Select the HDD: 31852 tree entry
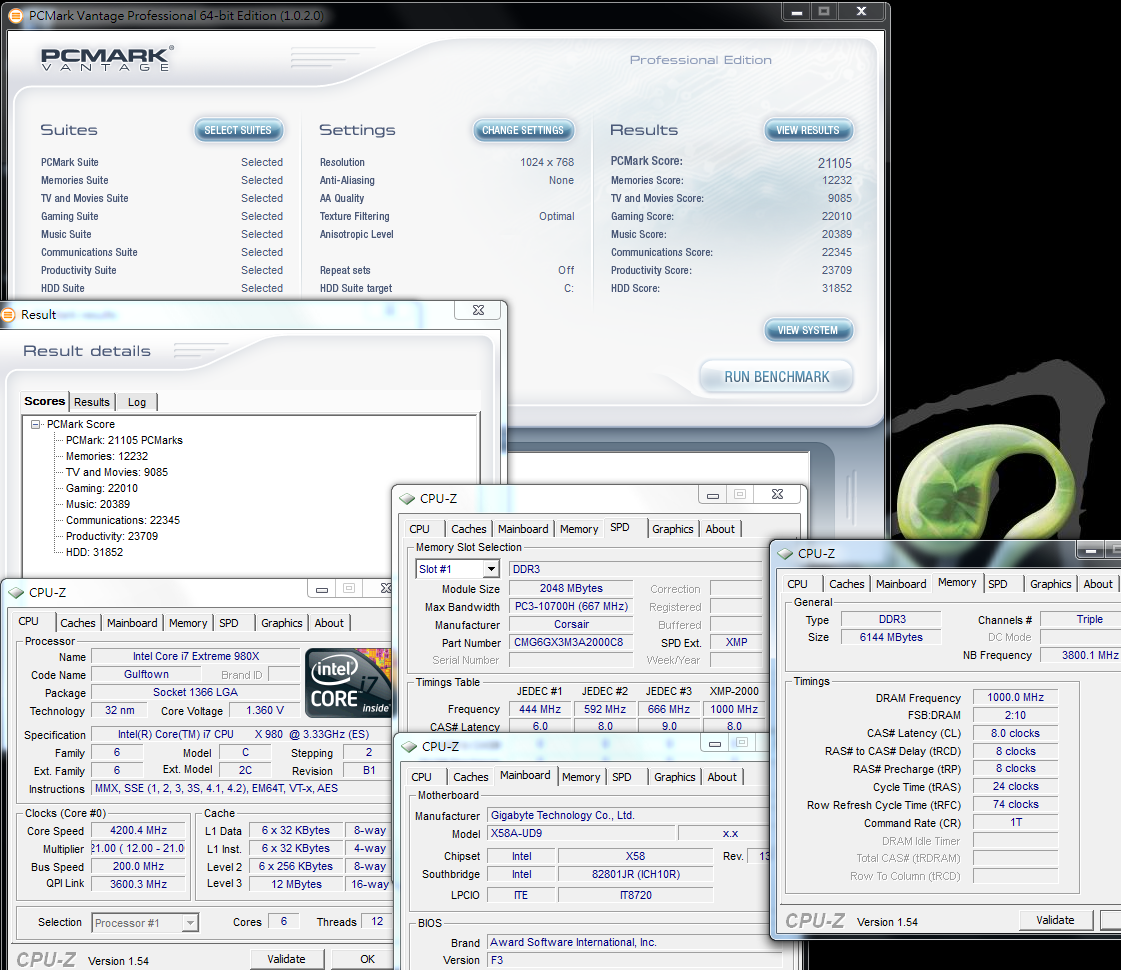Viewport: 1121px width, 970px height. click(x=94, y=552)
